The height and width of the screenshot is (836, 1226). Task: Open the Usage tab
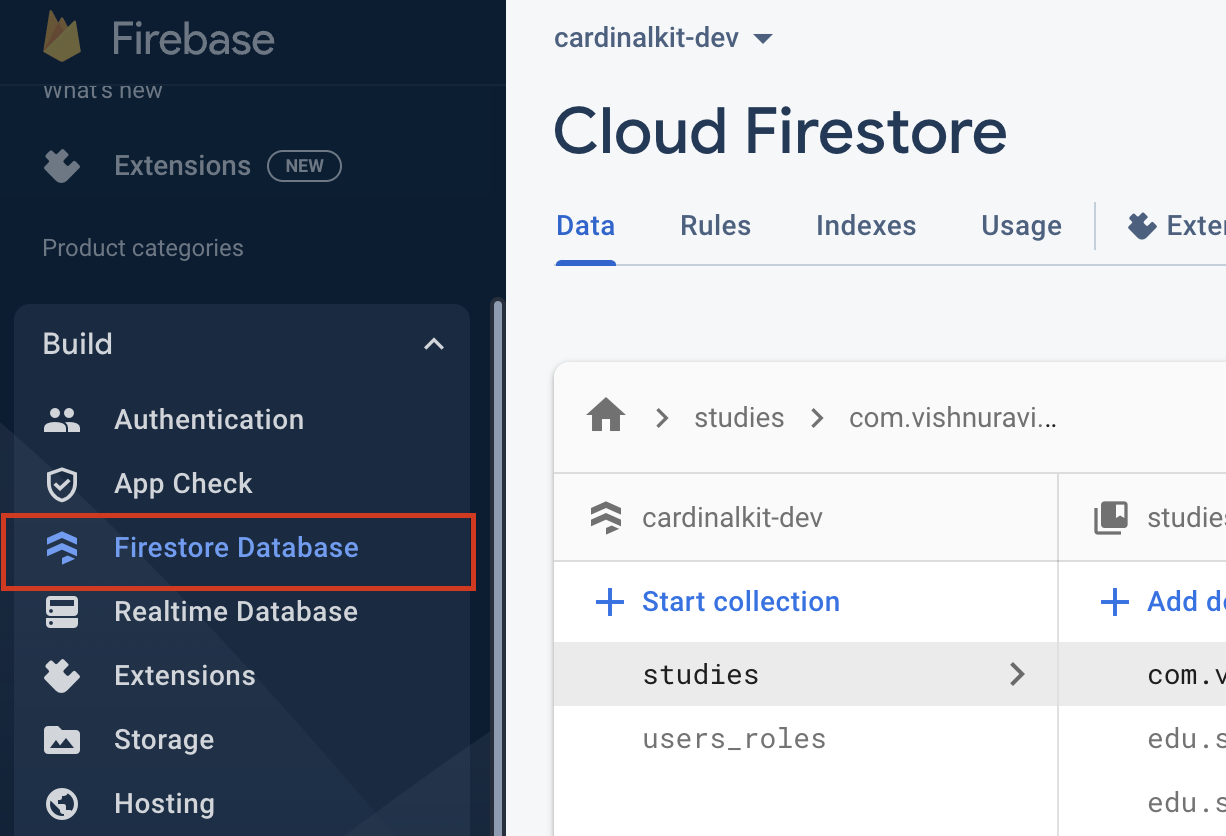tap(1021, 226)
